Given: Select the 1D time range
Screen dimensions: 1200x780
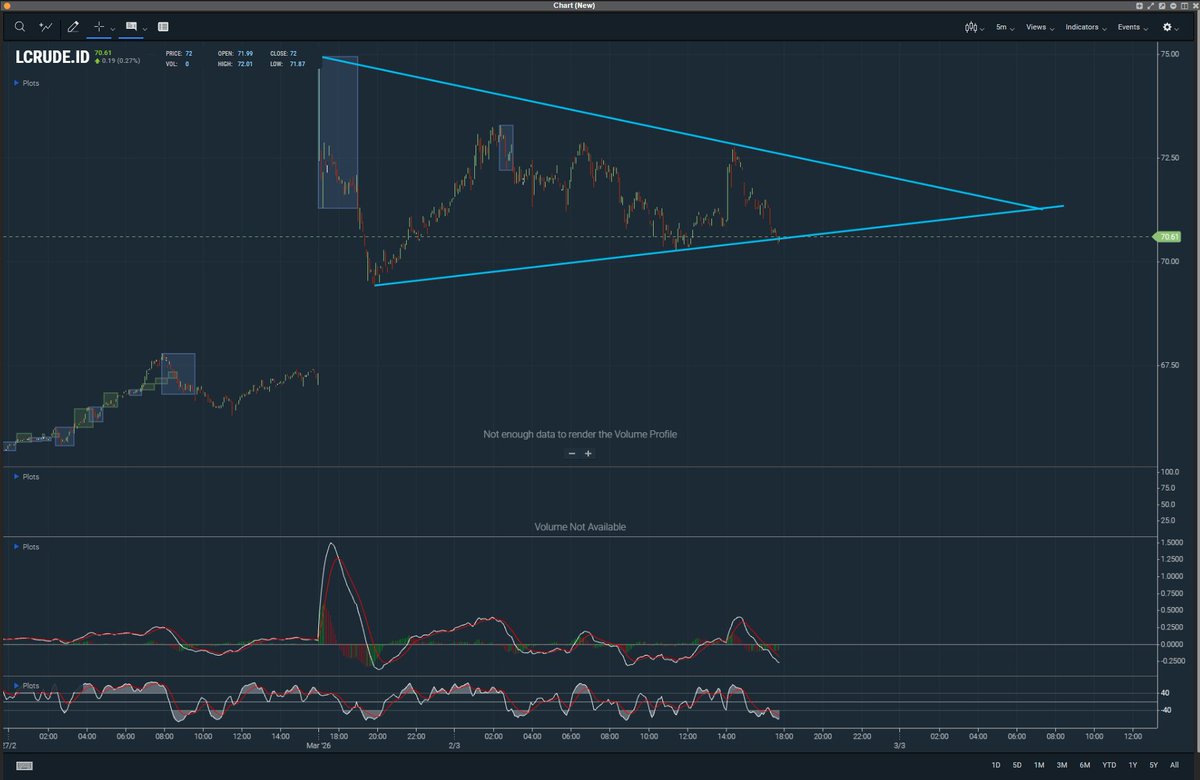Looking at the screenshot, I should pos(996,765).
